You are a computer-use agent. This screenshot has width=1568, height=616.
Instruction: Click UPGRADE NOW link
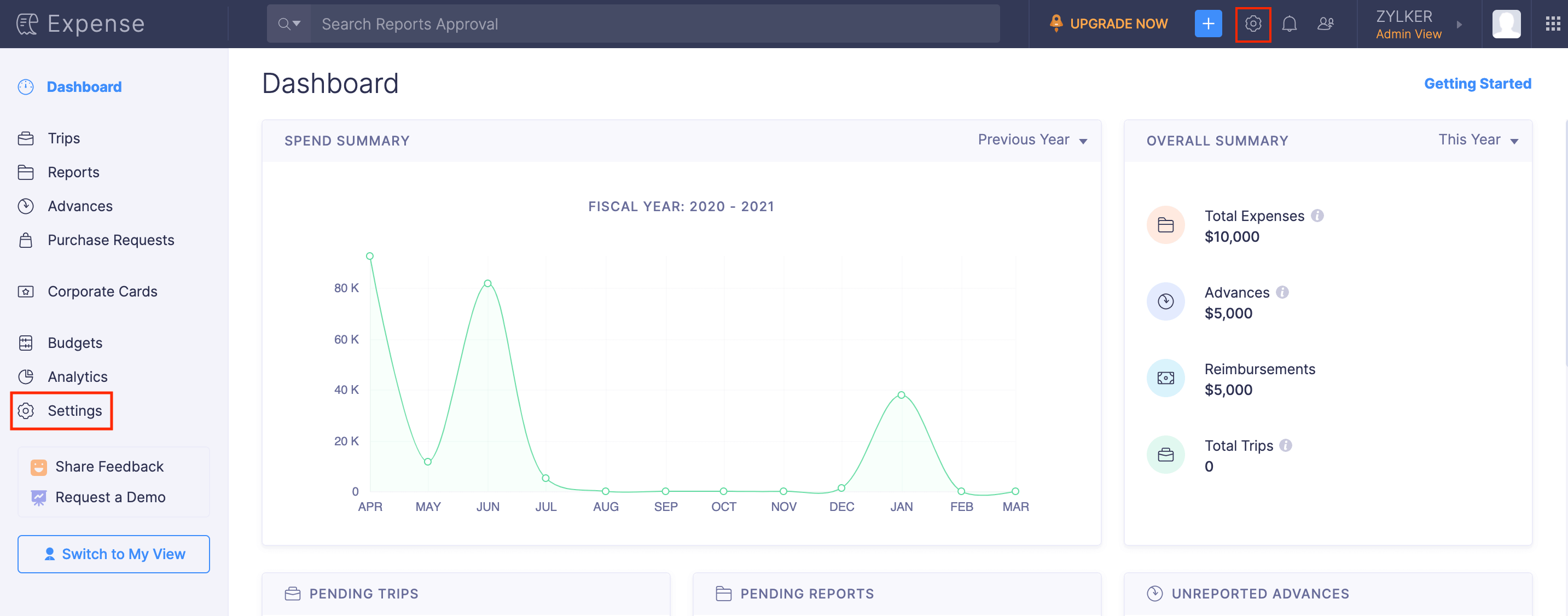point(1118,24)
